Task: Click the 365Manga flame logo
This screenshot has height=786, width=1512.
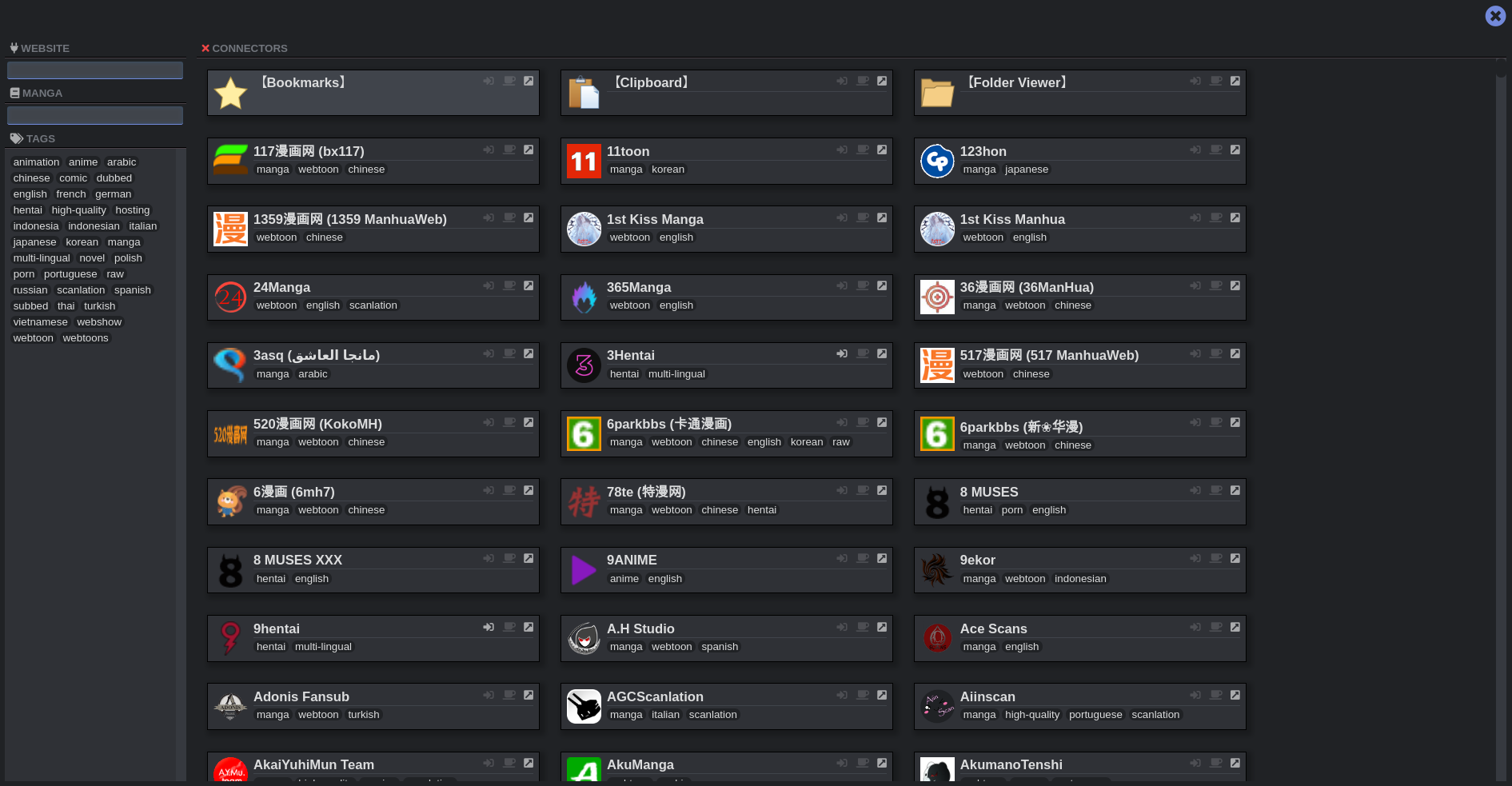Action: tap(584, 297)
